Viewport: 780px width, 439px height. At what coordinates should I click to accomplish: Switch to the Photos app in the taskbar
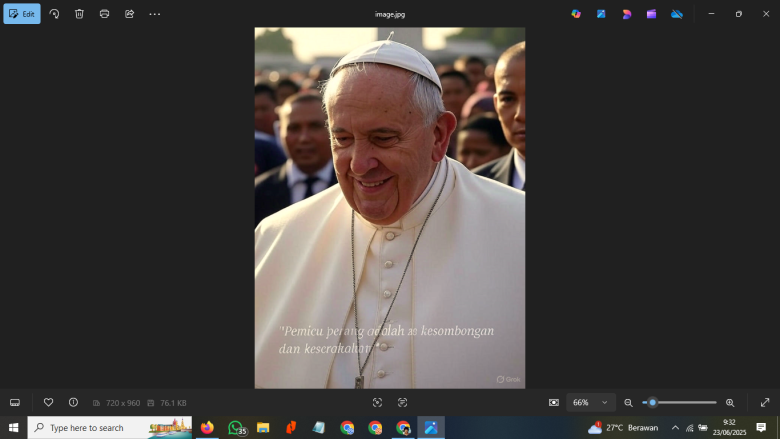click(x=431, y=428)
